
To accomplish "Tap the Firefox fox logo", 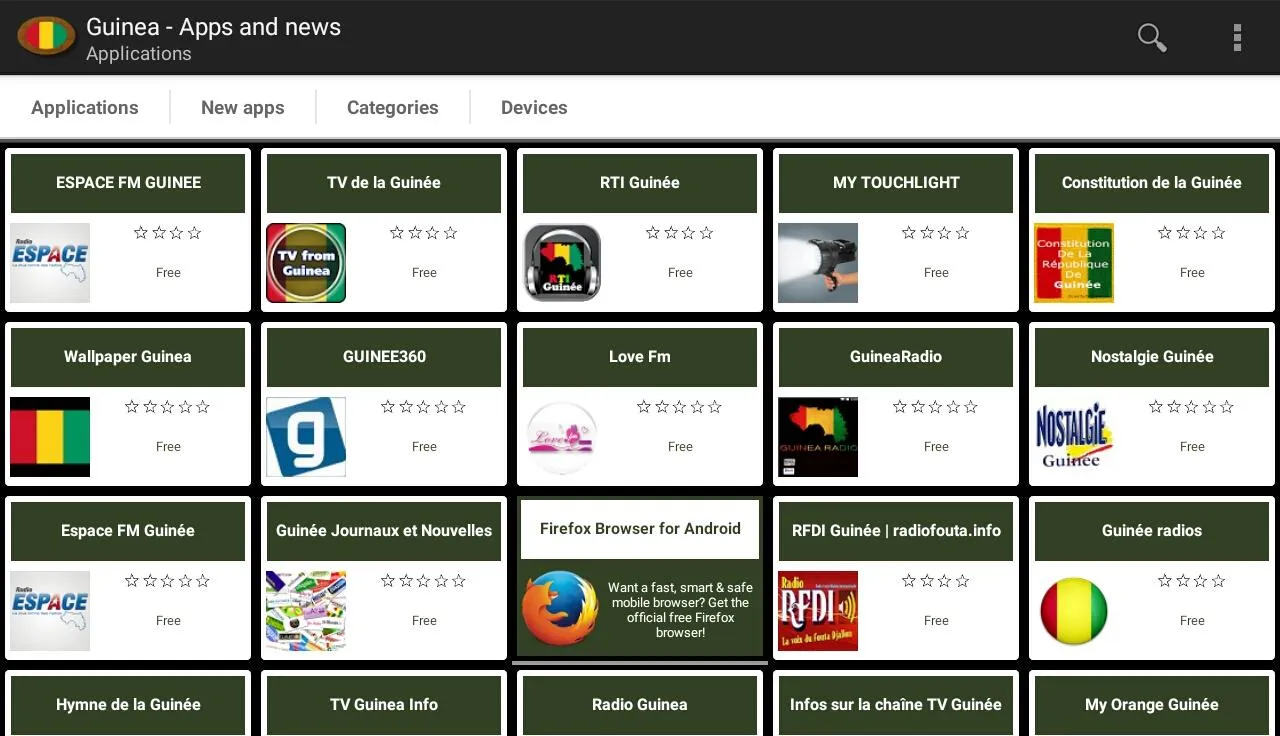I will 560,608.
